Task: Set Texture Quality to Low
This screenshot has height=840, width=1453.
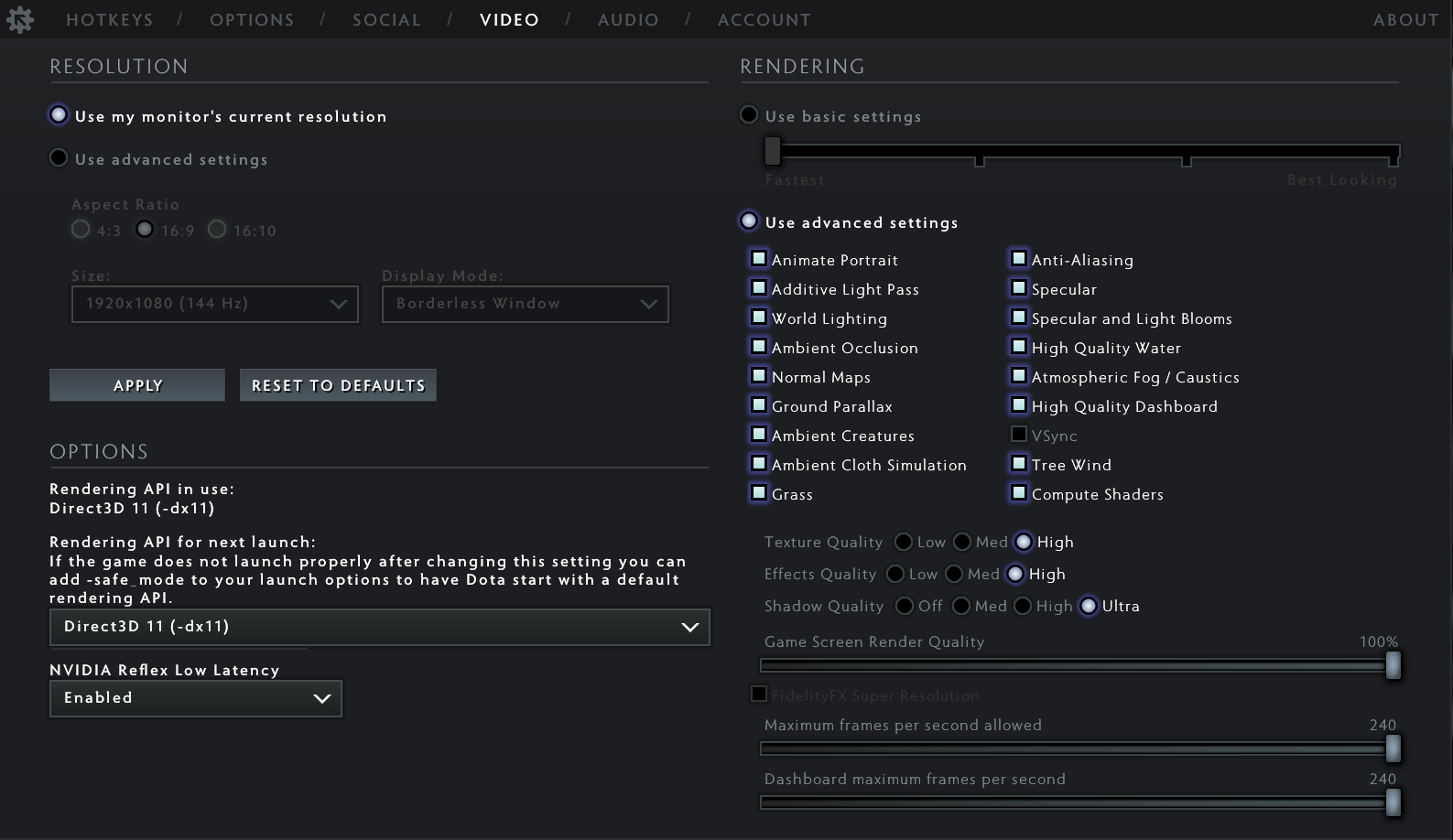Action: (904, 542)
